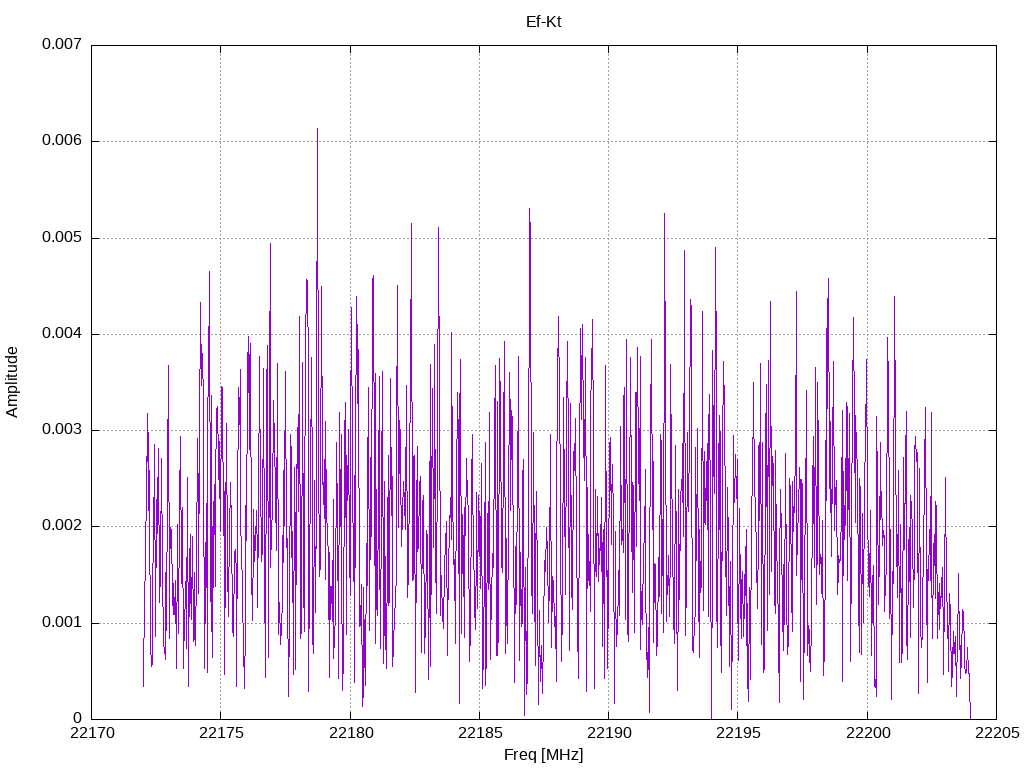Click the y-axis tick value 0.001
Screen dimensions: 1024x768
click(62, 622)
